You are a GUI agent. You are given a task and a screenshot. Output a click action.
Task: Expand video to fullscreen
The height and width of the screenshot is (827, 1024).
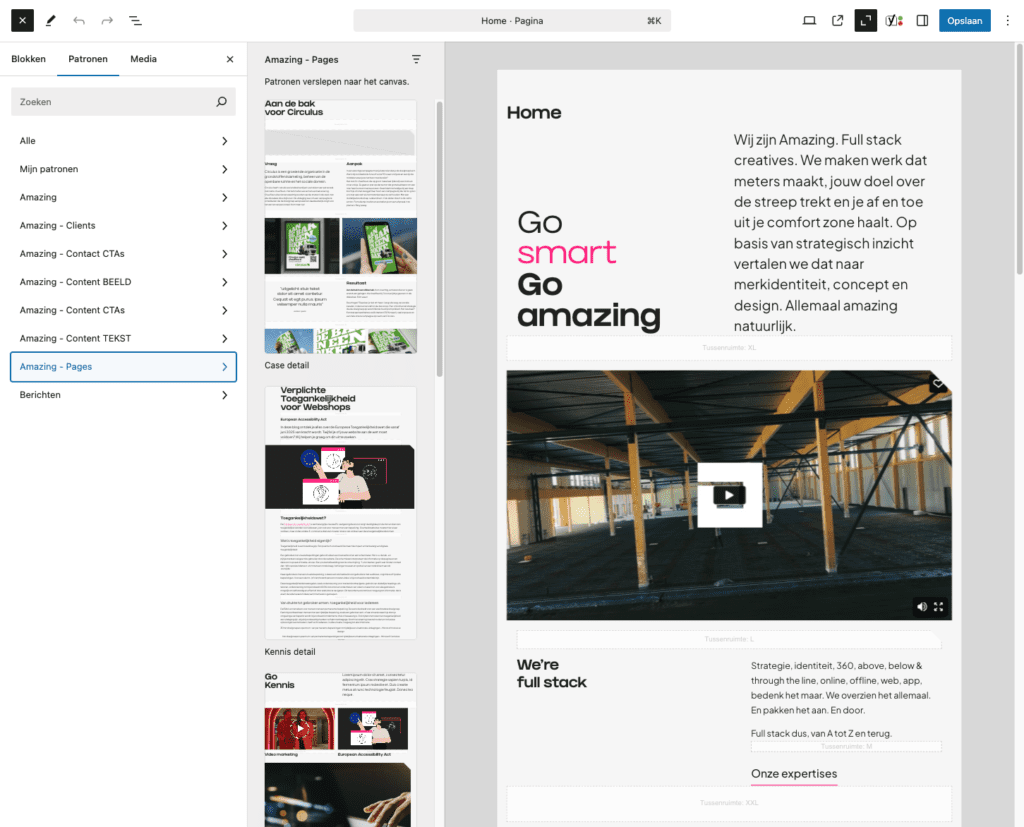click(x=938, y=607)
